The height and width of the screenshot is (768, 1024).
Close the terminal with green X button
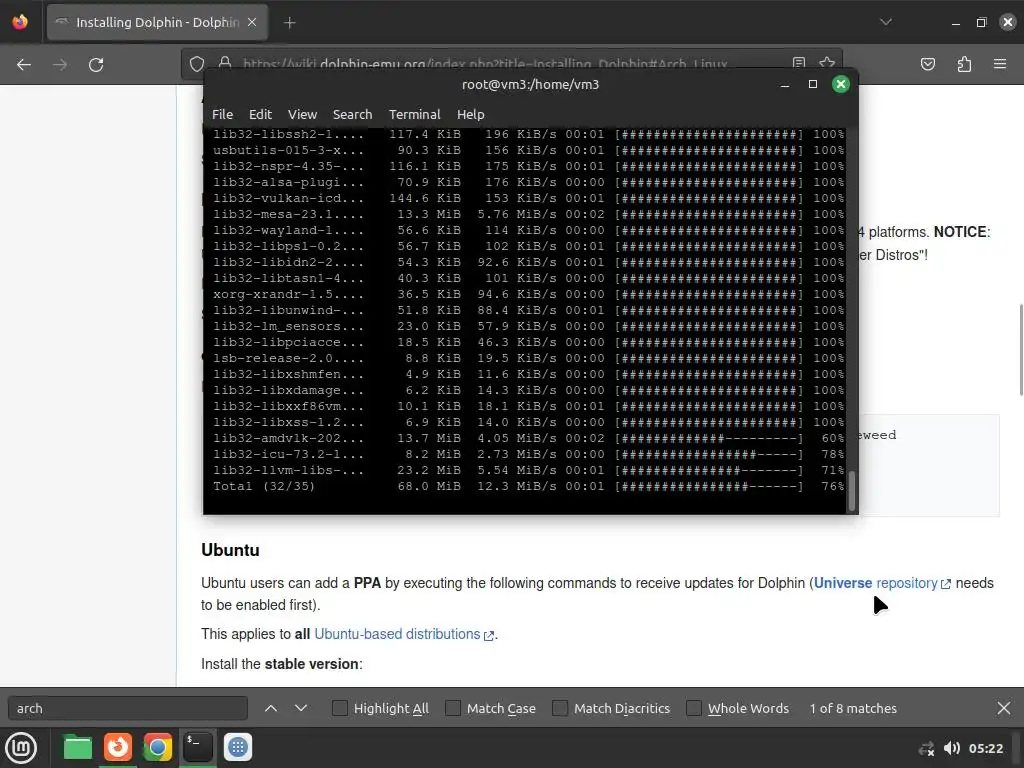[x=840, y=84]
